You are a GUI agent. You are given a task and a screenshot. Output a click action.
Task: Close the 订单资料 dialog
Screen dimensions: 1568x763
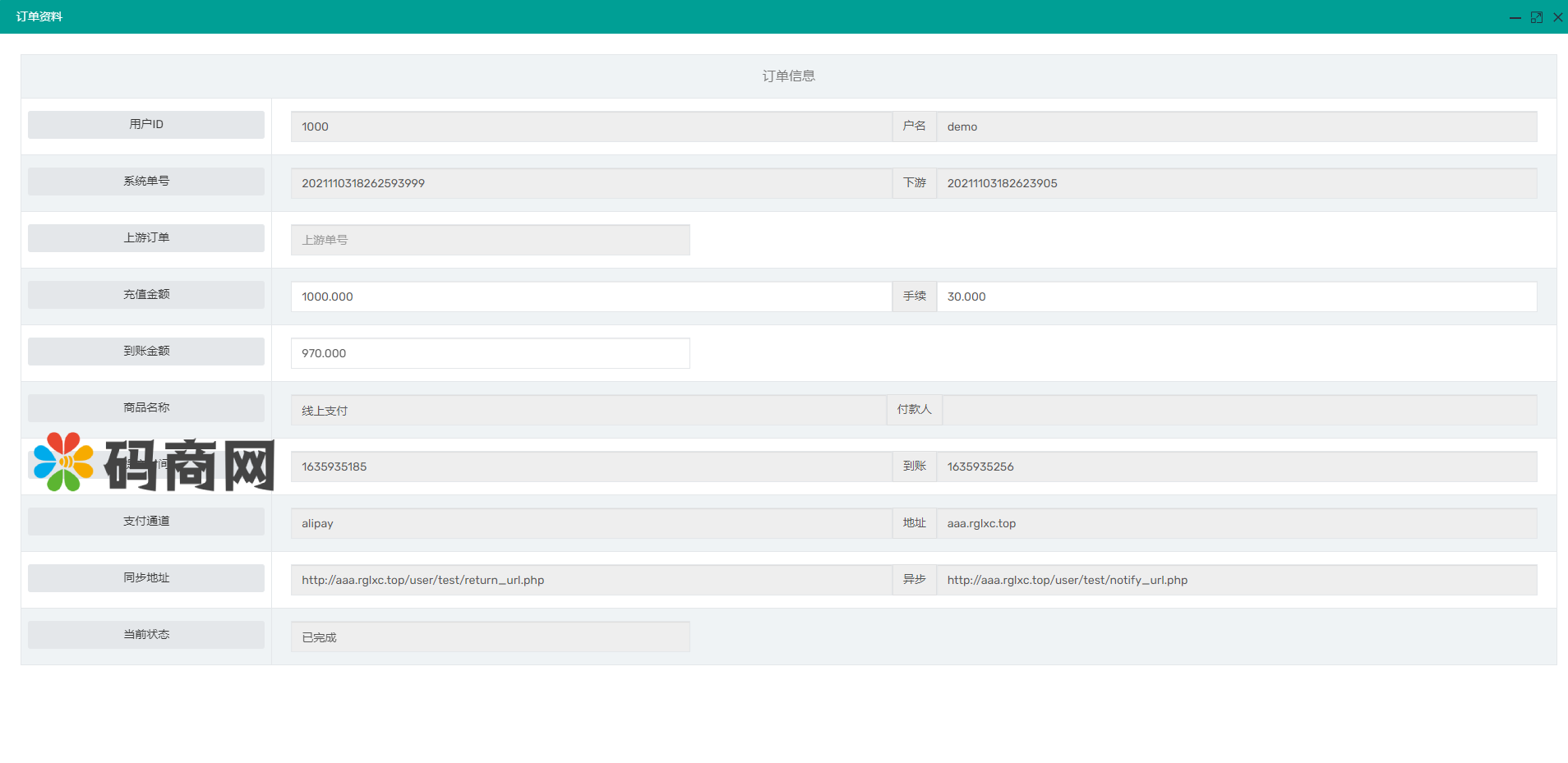1557,17
